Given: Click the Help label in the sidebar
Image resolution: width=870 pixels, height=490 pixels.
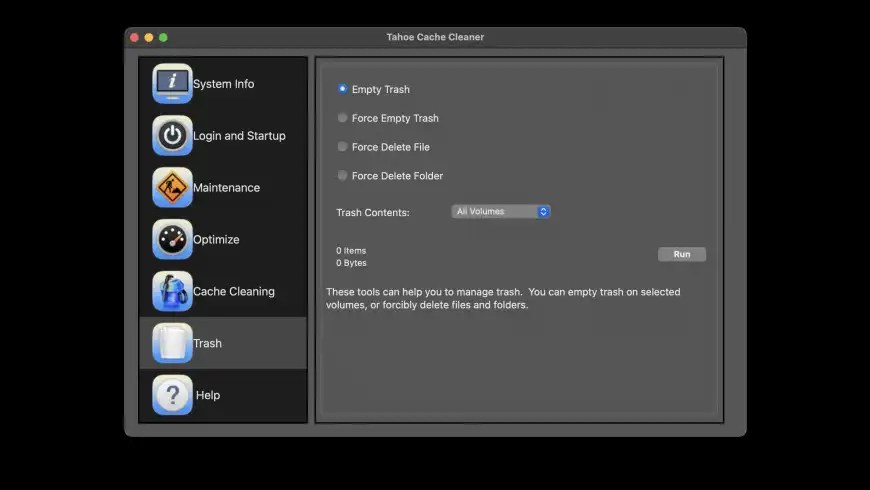Looking at the screenshot, I should 208,395.
